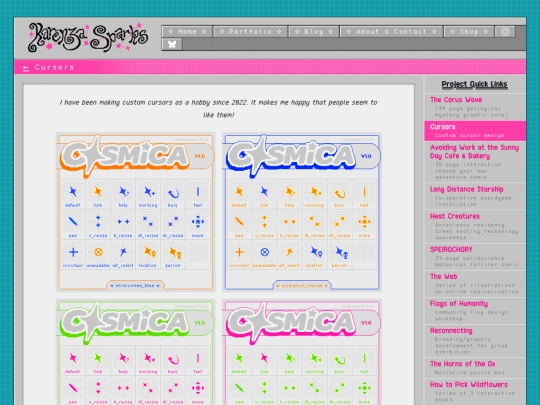Image resolution: width=540 pixels, height=405 pixels.
Task: Click the acidsplash_orange label on the blue set
Action: [302, 285]
